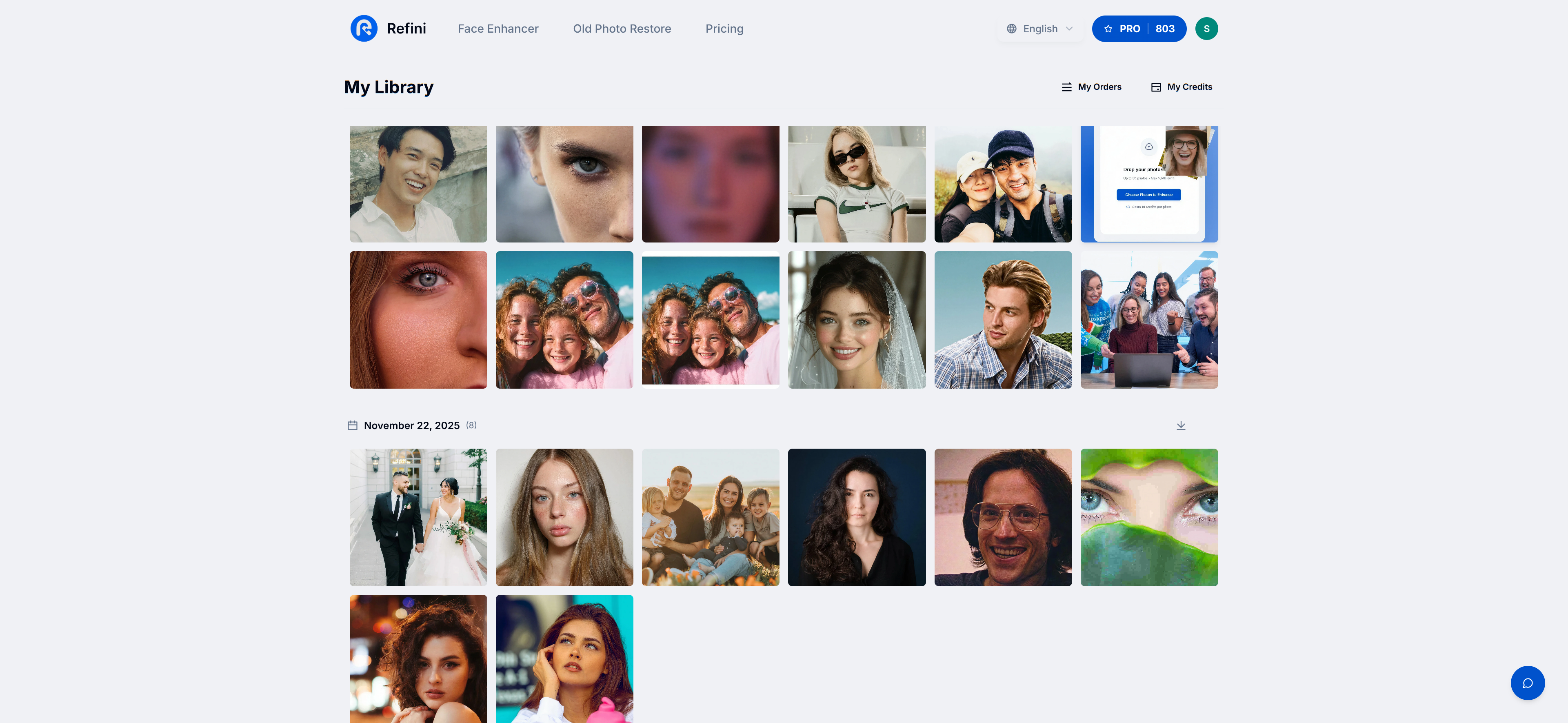1568x723 pixels.
Task: Download the November 22 batch via download icon
Action: pos(1182,425)
